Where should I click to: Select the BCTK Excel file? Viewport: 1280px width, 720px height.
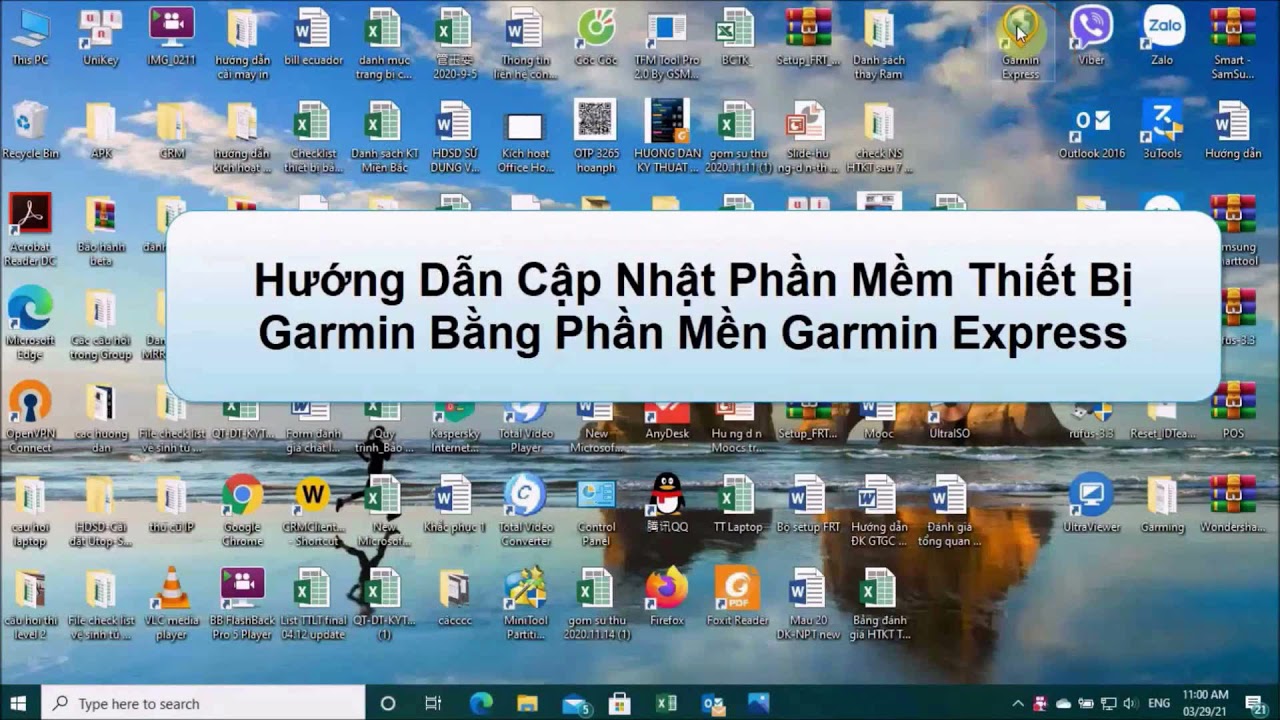tap(737, 37)
